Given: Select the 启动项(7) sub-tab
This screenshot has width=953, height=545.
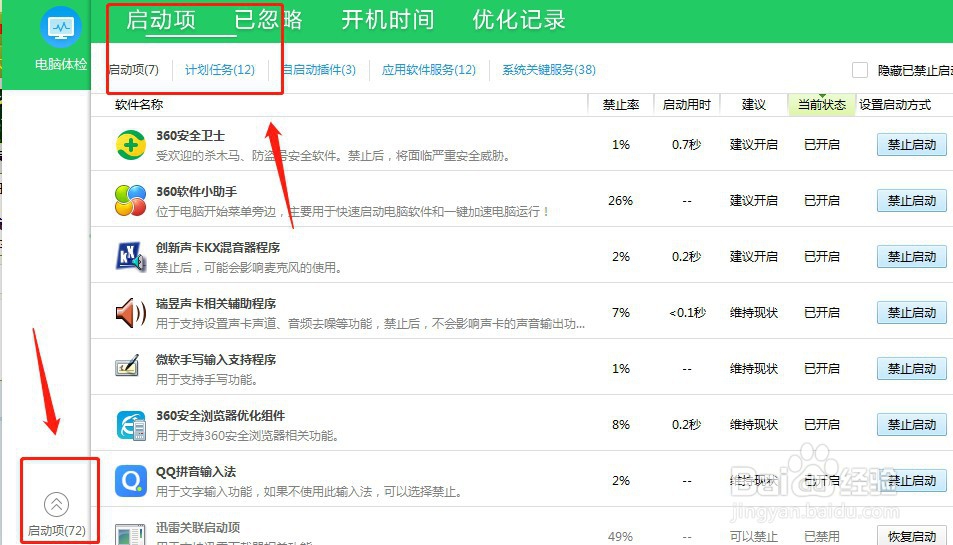Looking at the screenshot, I should point(134,70).
